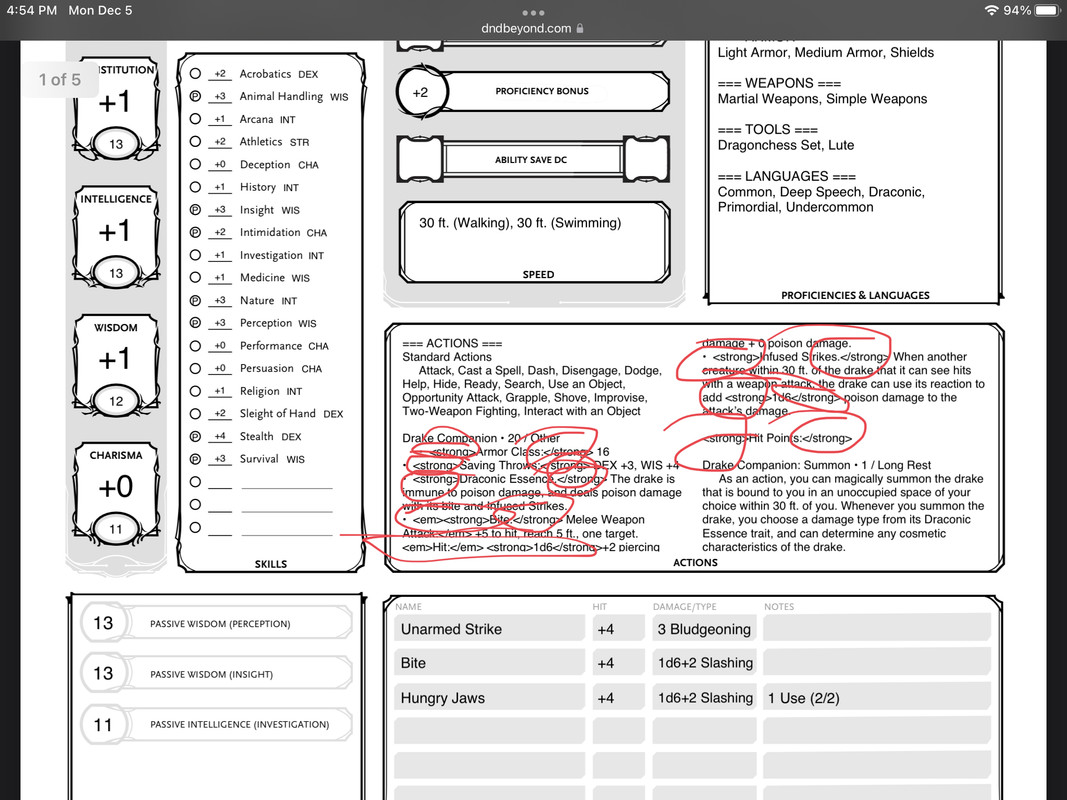Select the Persuasion +0 bonus
This screenshot has height=800, width=1067.
pos(220,368)
